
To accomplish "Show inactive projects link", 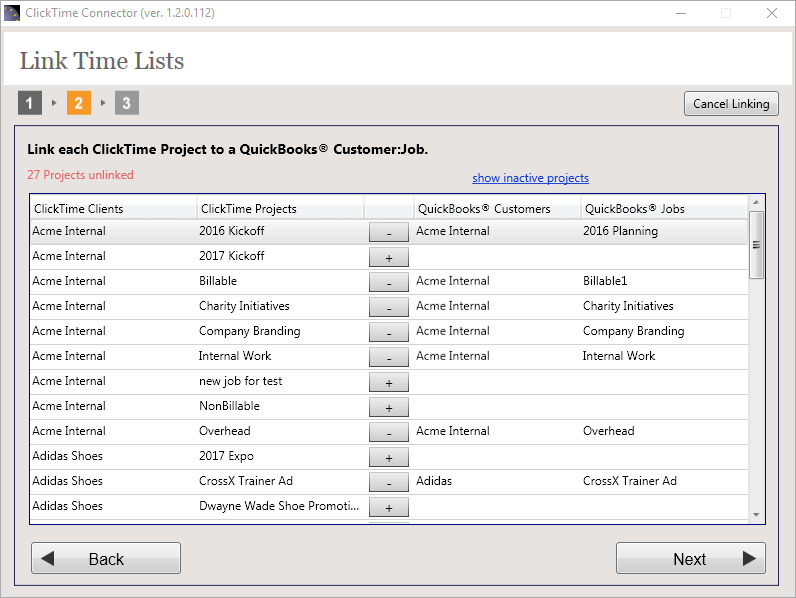I will click(x=530, y=178).
